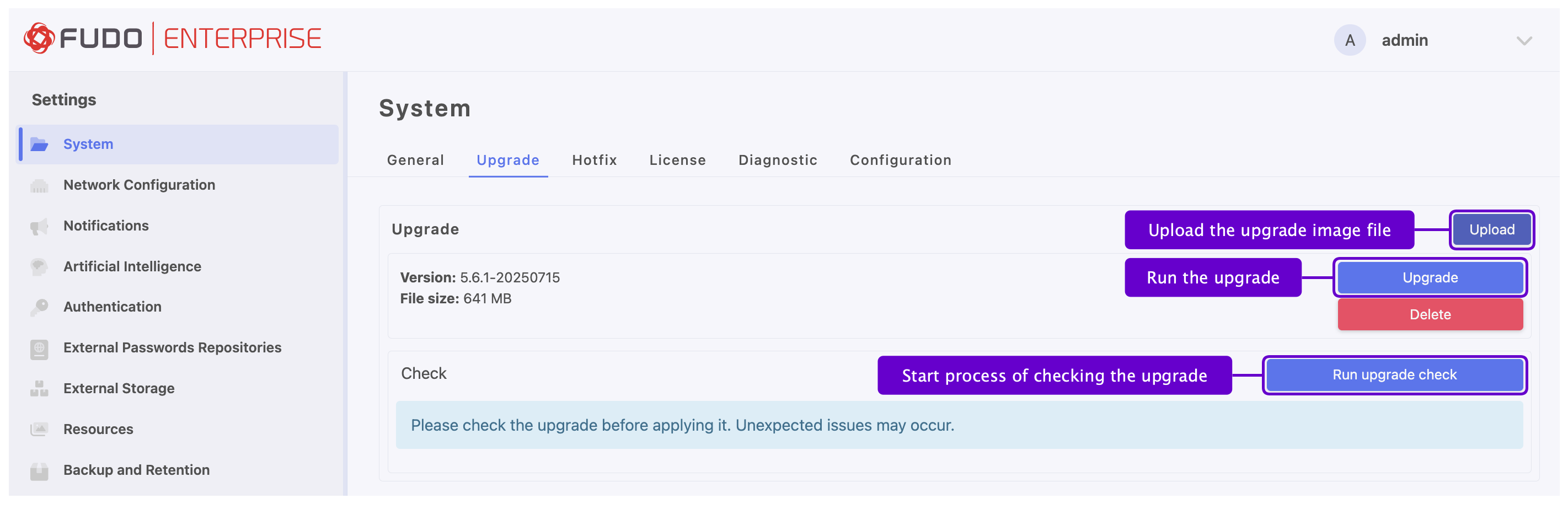Start the Run upgrade check button
Image resolution: width=1568 pixels, height=509 pixels.
click(1394, 375)
